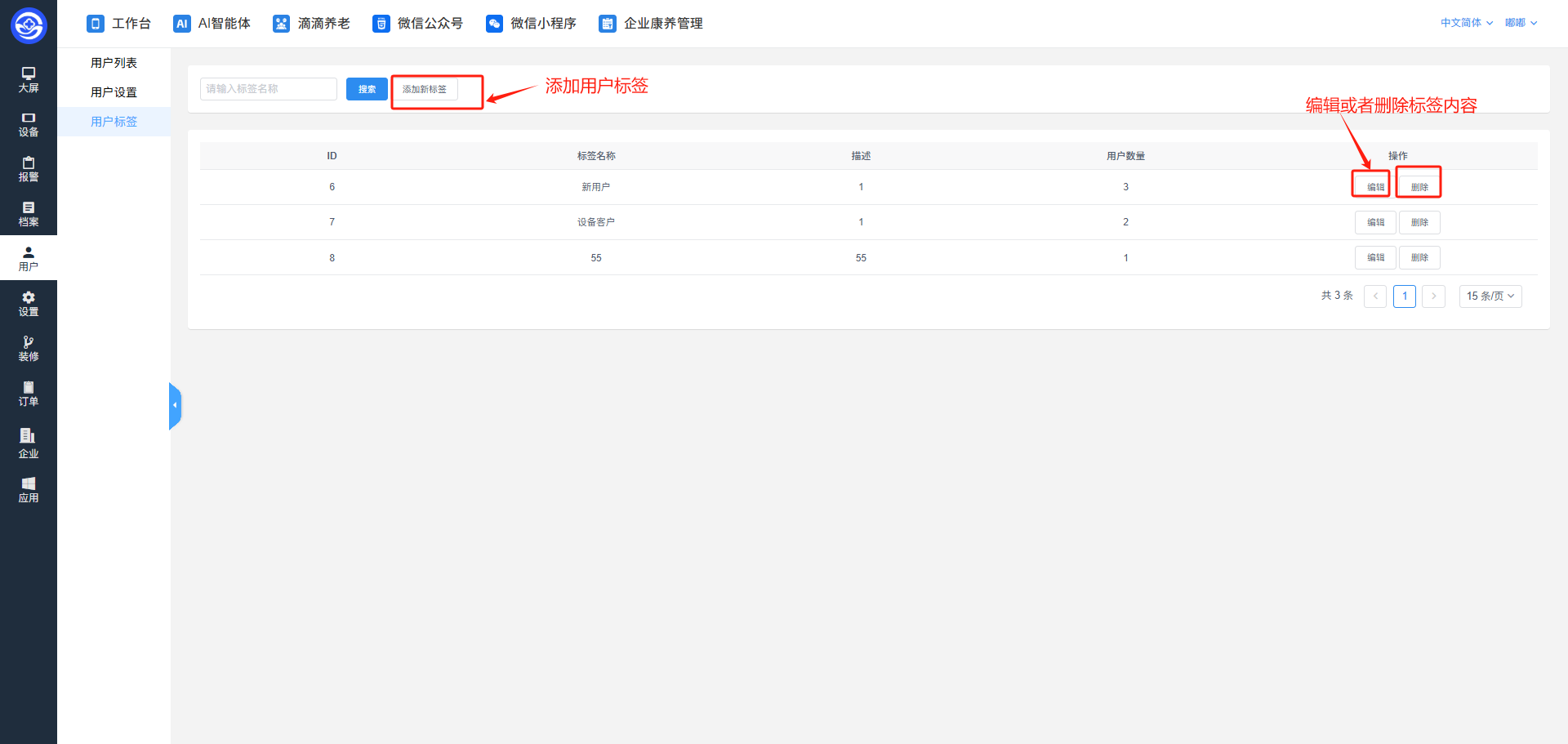Expand the 嘟嘟 account dropdown
1568x744 pixels.
click(1521, 23)
